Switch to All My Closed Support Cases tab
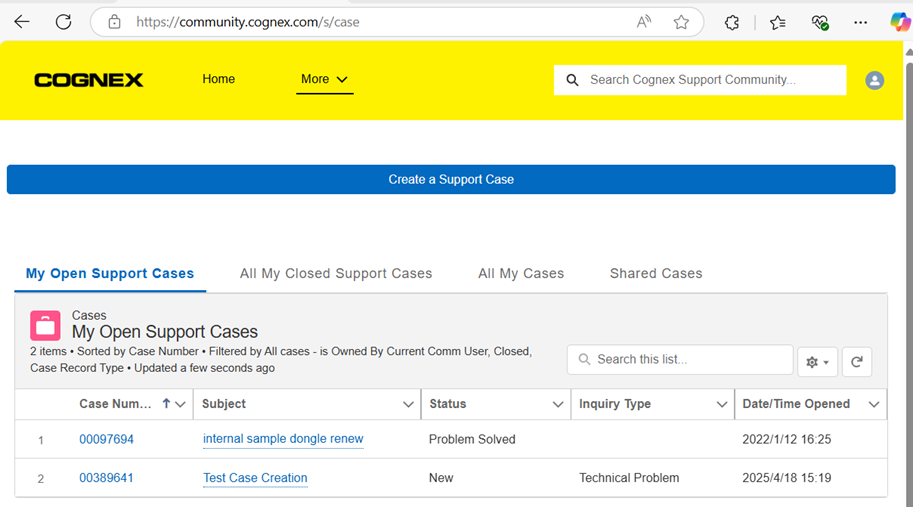The width and height of the screenshot is (913, 507). click(x=336, y=274)
